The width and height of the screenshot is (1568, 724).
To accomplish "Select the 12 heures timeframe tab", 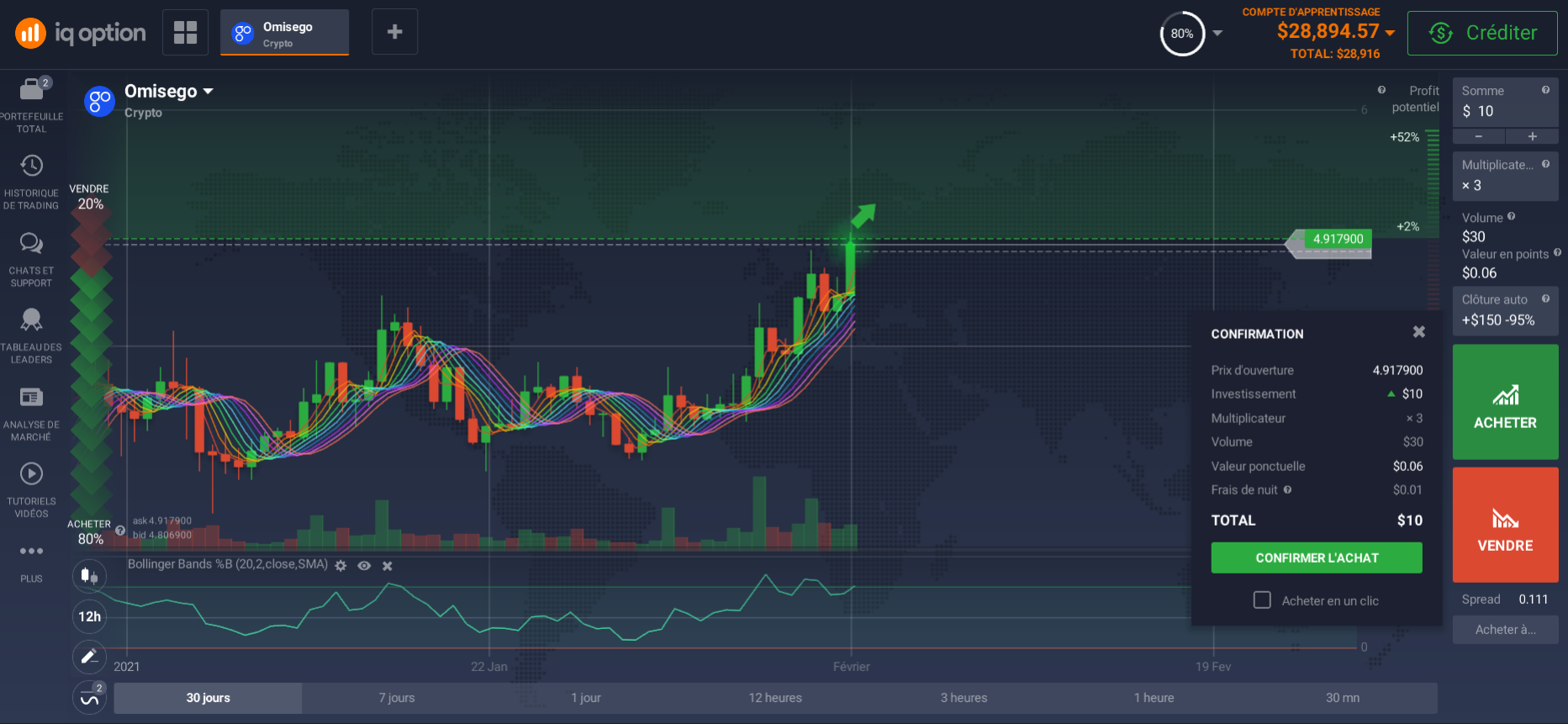I will pyautogui.click(x=775, y=698).
